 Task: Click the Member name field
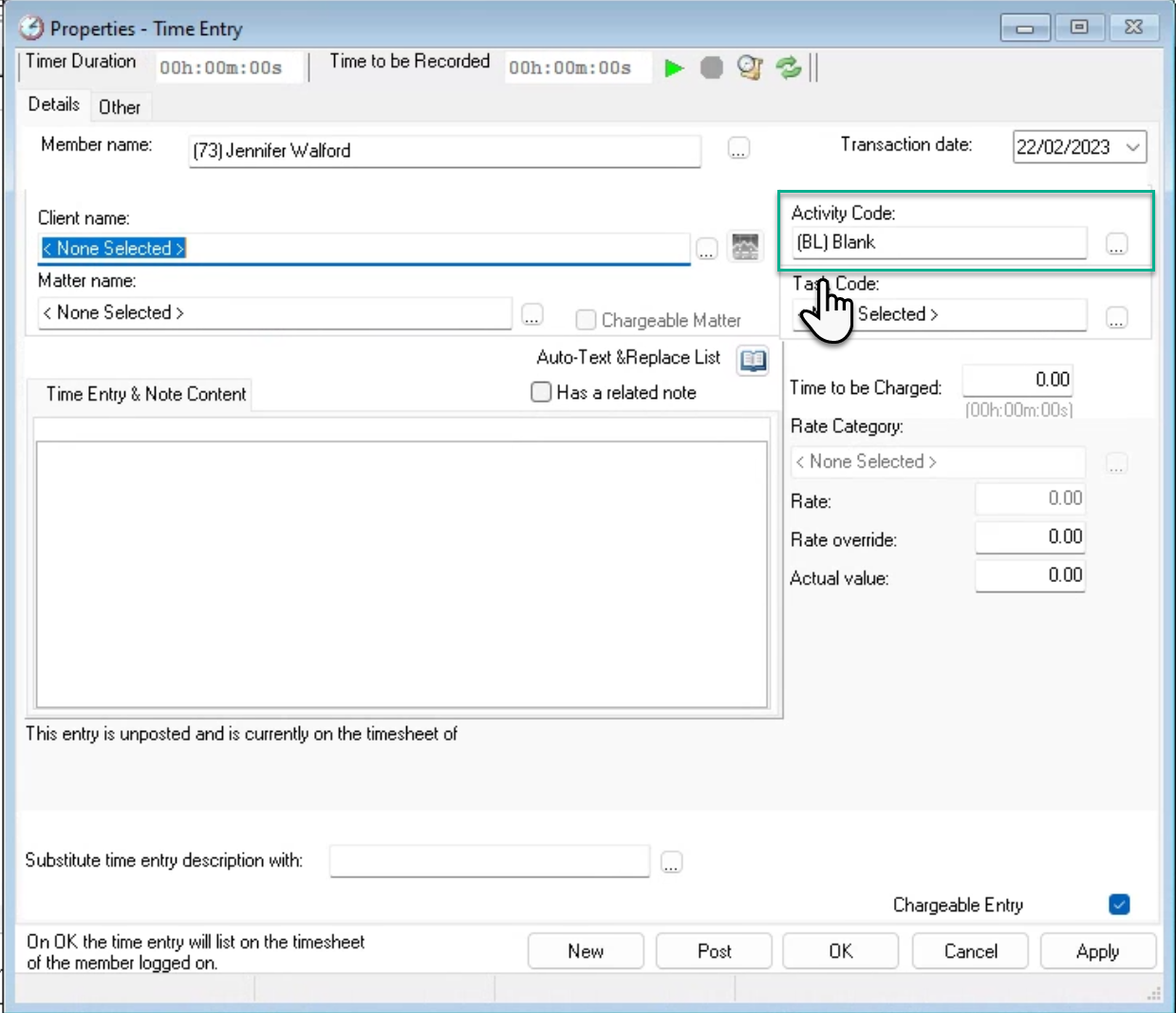point(445,150)
